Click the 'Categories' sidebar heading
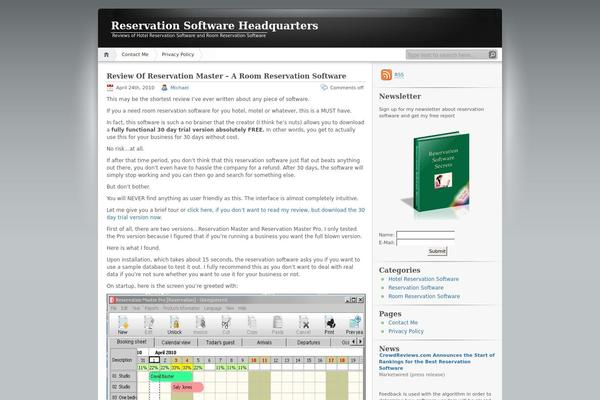 (399, 270)
